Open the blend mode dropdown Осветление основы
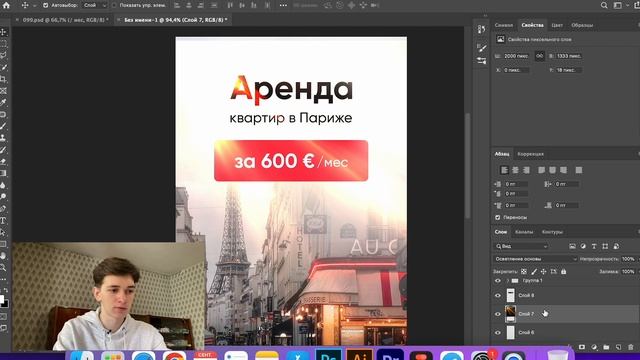Viewport: 640px width, 360px height. (535, 259)
